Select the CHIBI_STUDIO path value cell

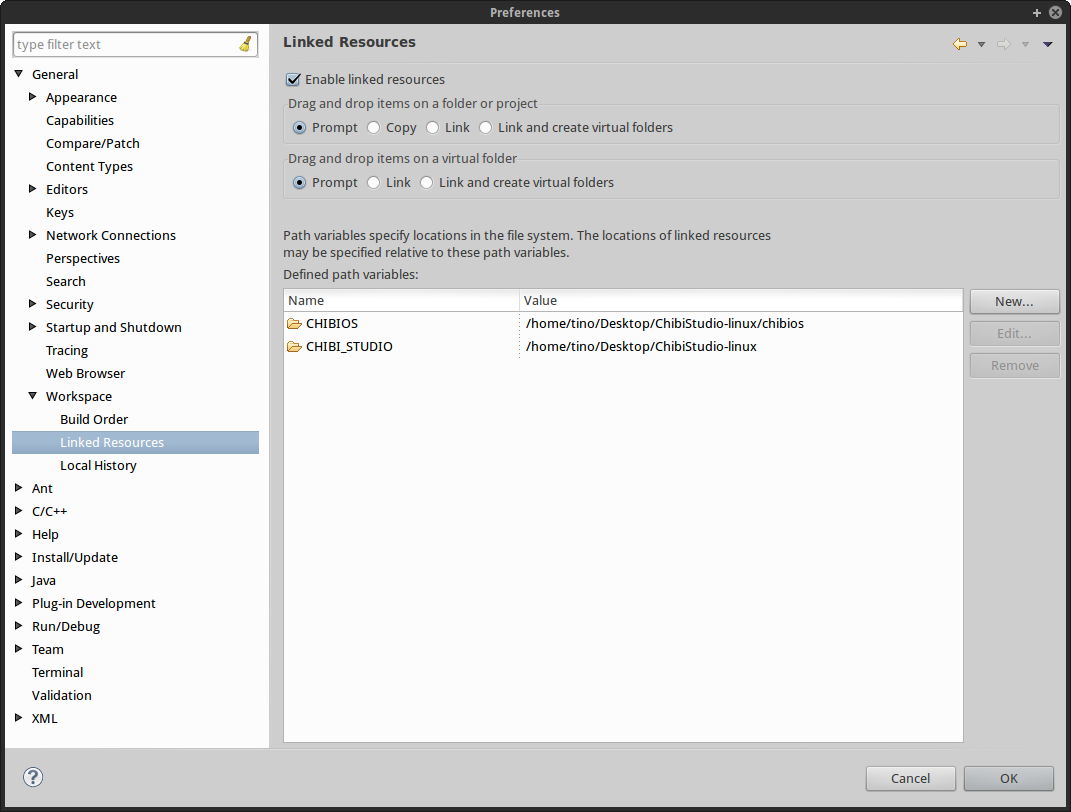pos(641,346)
